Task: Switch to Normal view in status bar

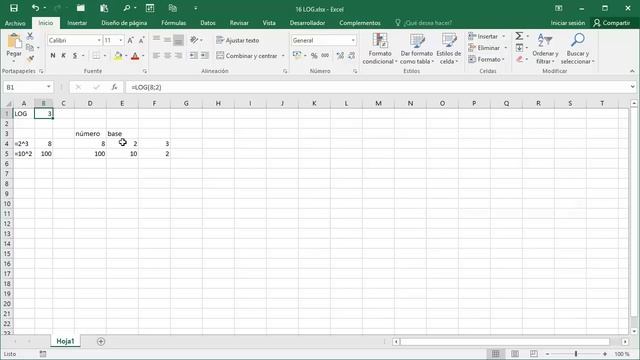Action: click(496, 354)
